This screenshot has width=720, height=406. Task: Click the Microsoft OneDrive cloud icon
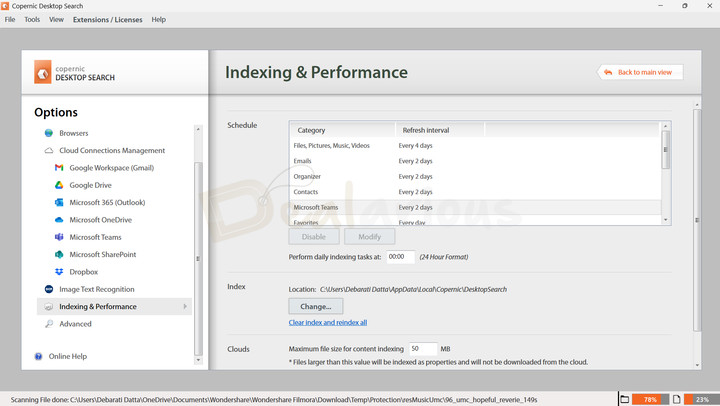(59, 220)
